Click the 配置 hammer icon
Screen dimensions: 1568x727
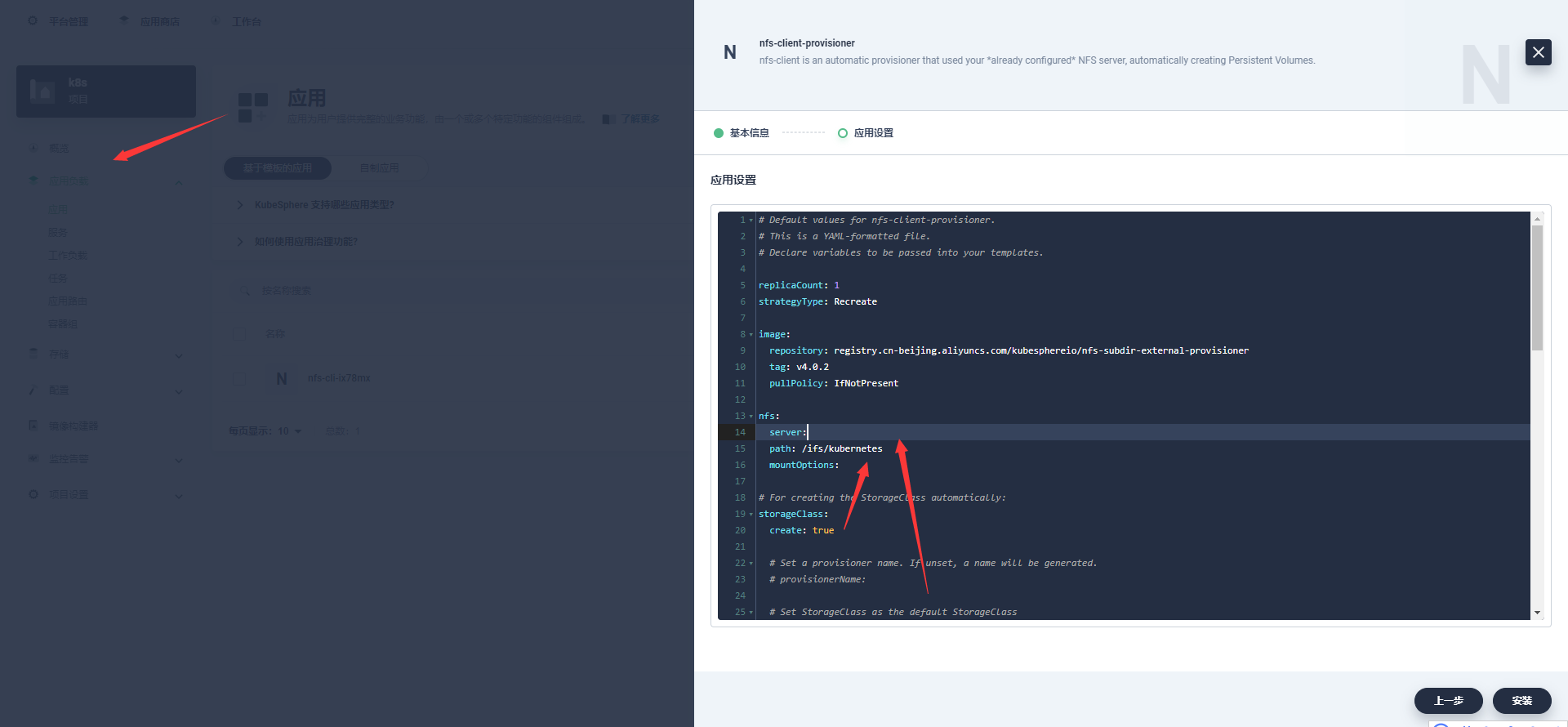click(33, 390)
